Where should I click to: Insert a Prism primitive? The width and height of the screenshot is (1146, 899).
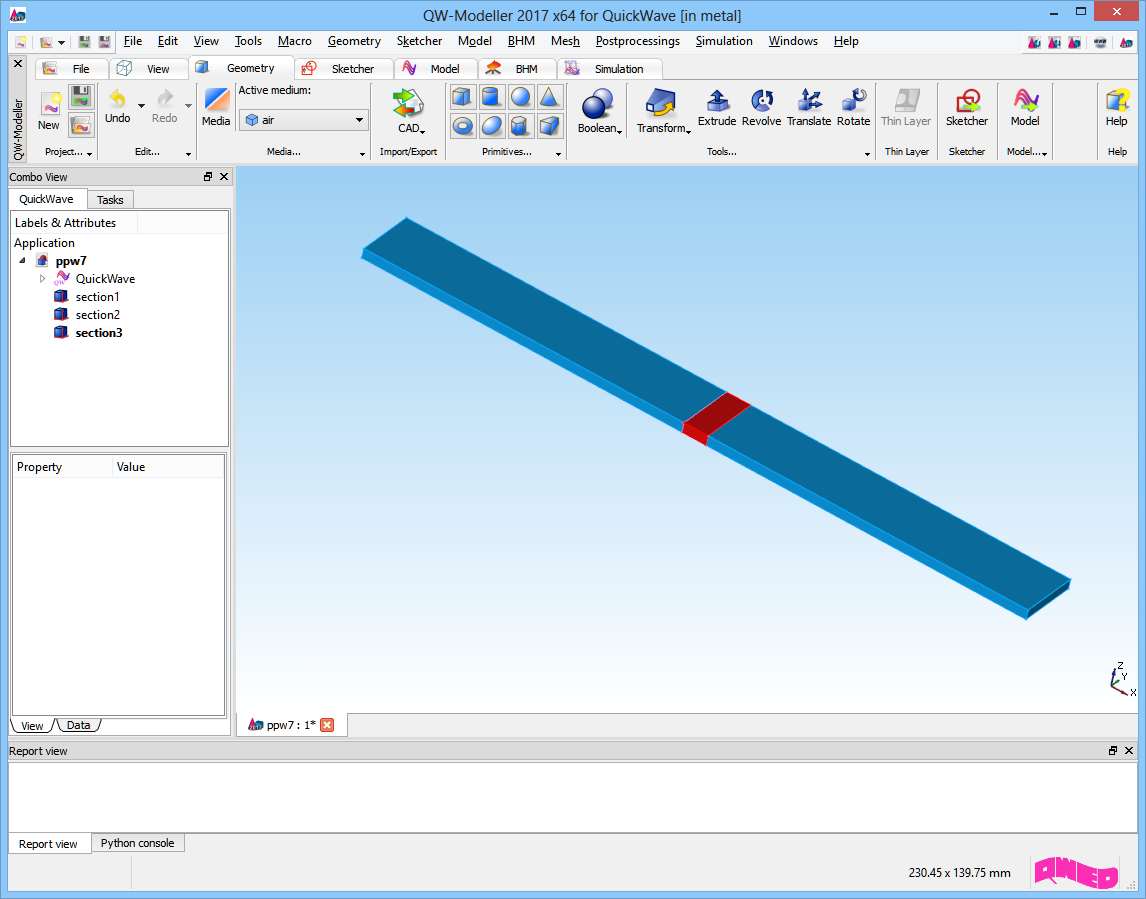(x=520, y=126)
